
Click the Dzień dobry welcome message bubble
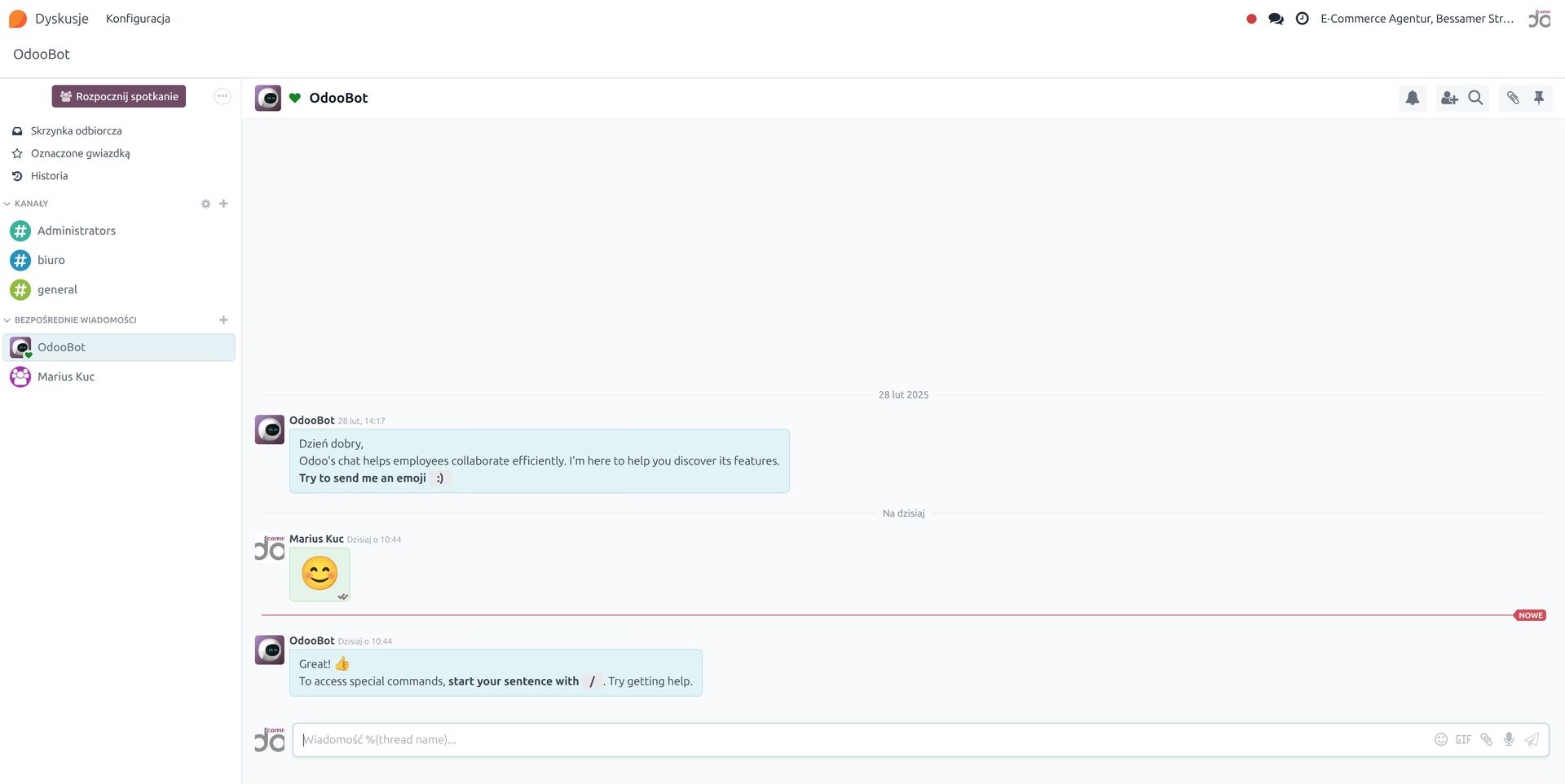[x=539, y=461]
